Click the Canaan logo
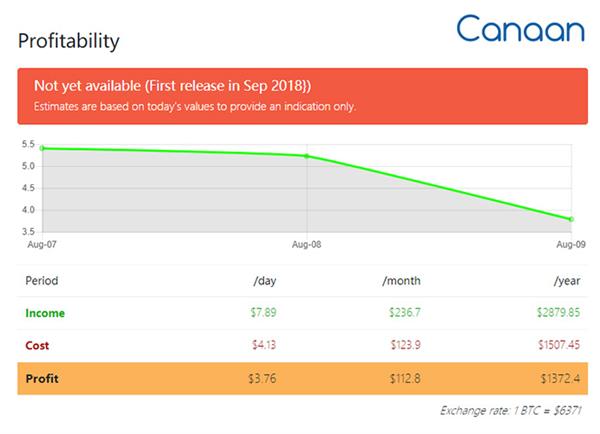The height and width of the screenshot is (434, 600). click(x=520, y=28)
